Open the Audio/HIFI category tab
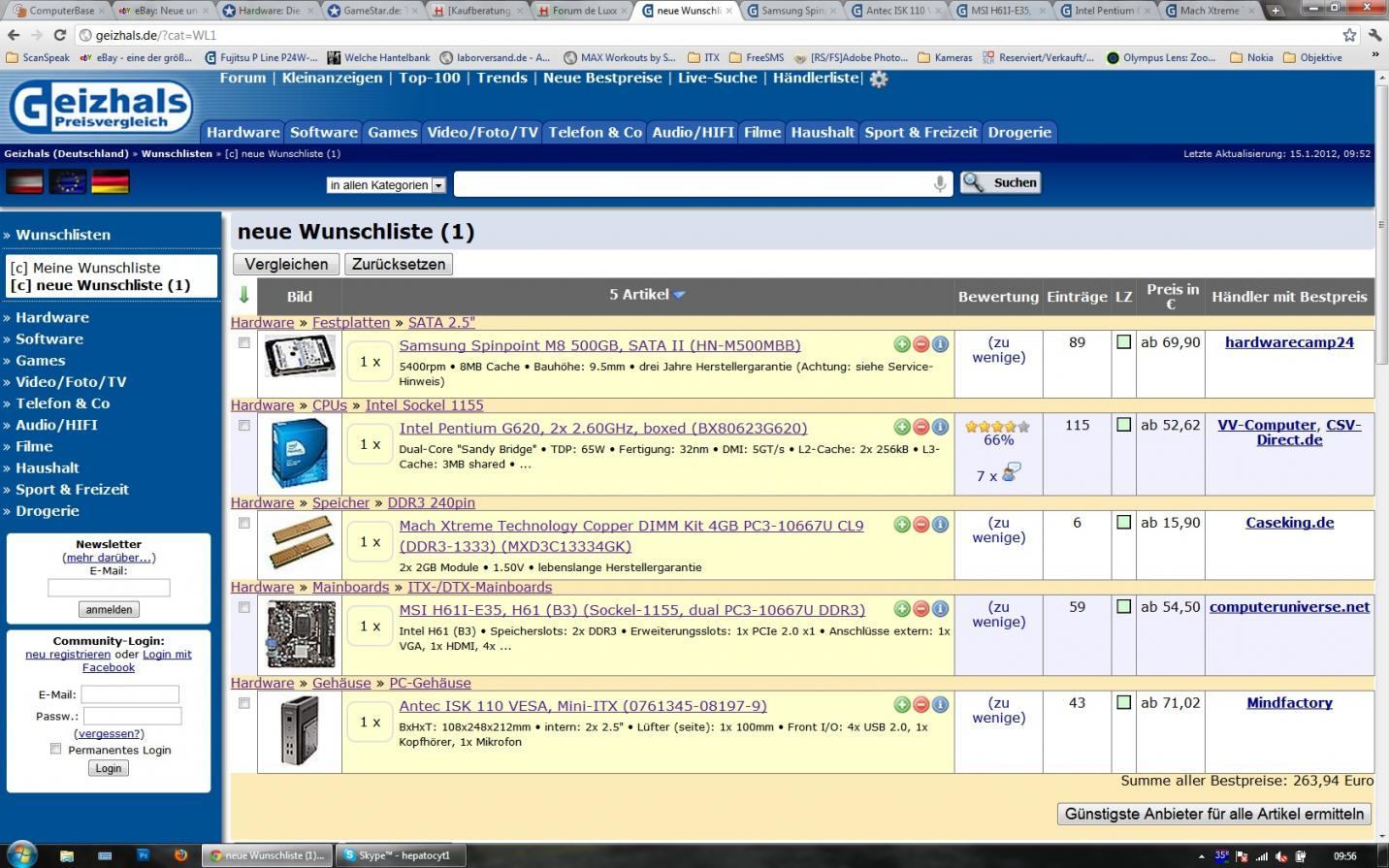 [x=693, y=132]
